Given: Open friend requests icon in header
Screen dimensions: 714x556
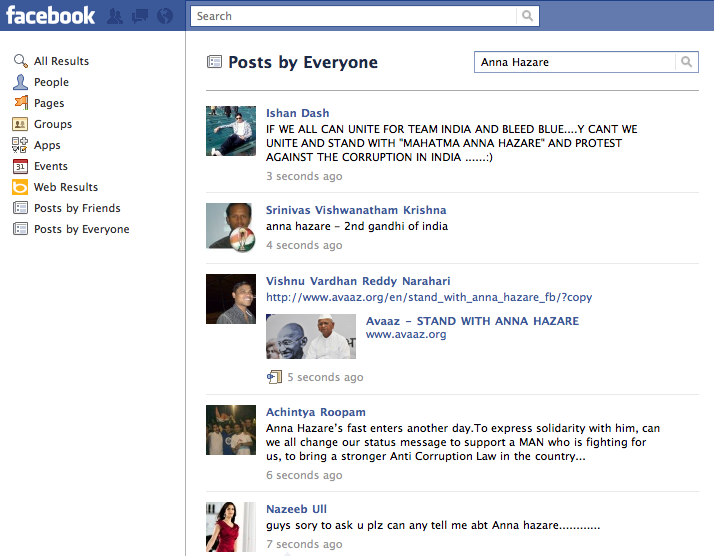Looking at the screenshot, I should (115, 16).
